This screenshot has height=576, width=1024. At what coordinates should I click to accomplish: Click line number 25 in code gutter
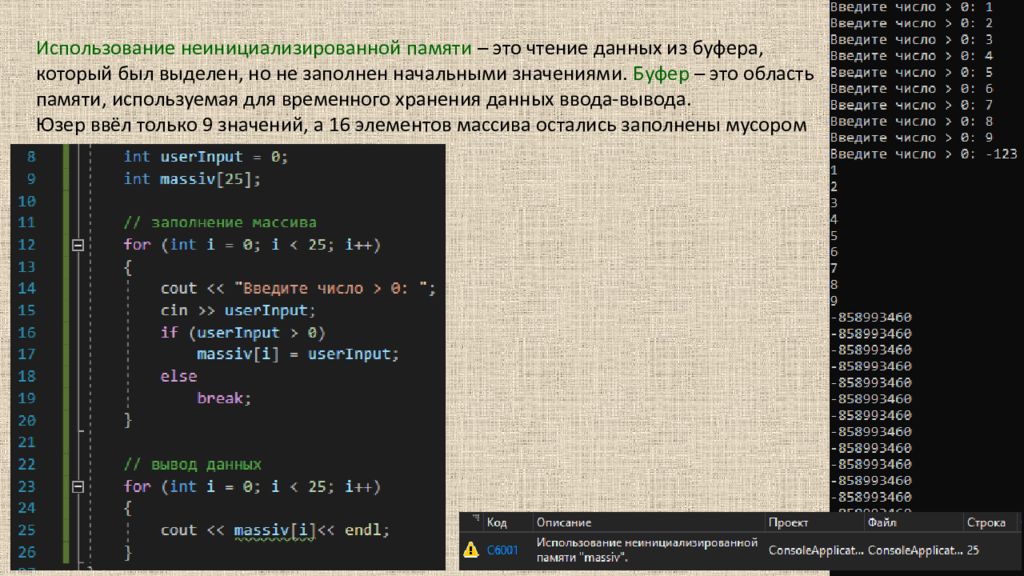pyautogui.click(x=26, y=530)
